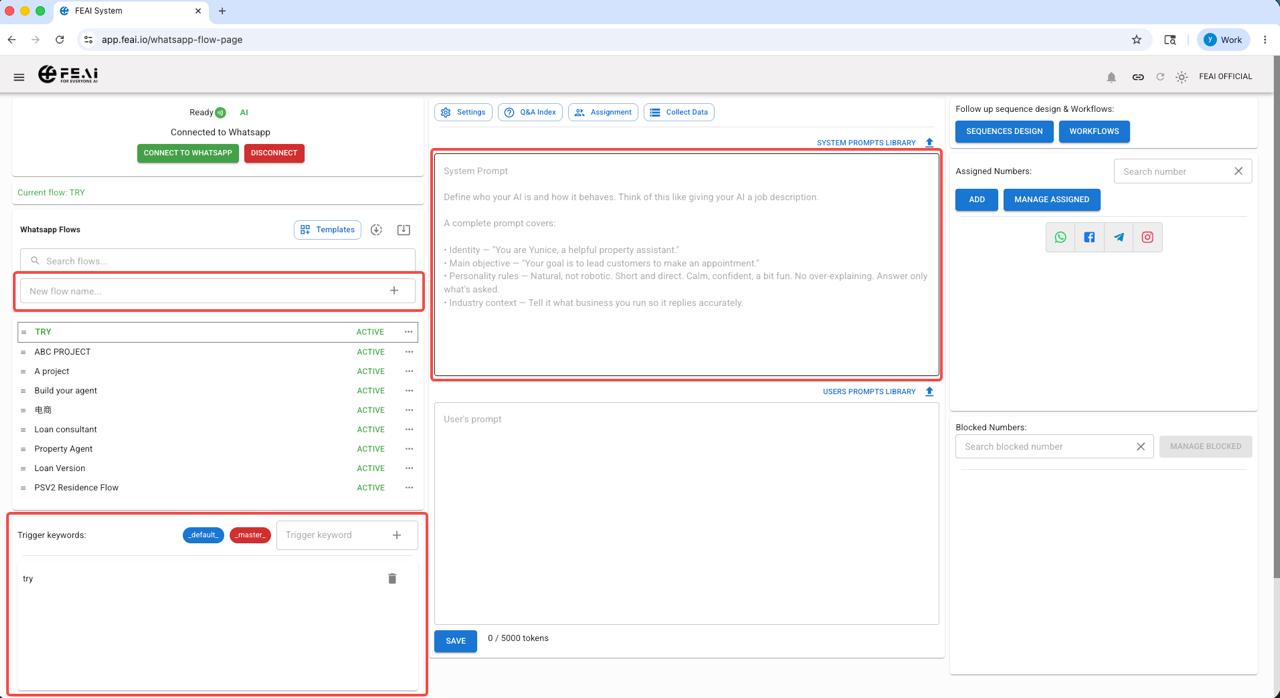Click the refresh icon in app header
This screenshot has height=698, width=1280.
(x=1160, y=77)
